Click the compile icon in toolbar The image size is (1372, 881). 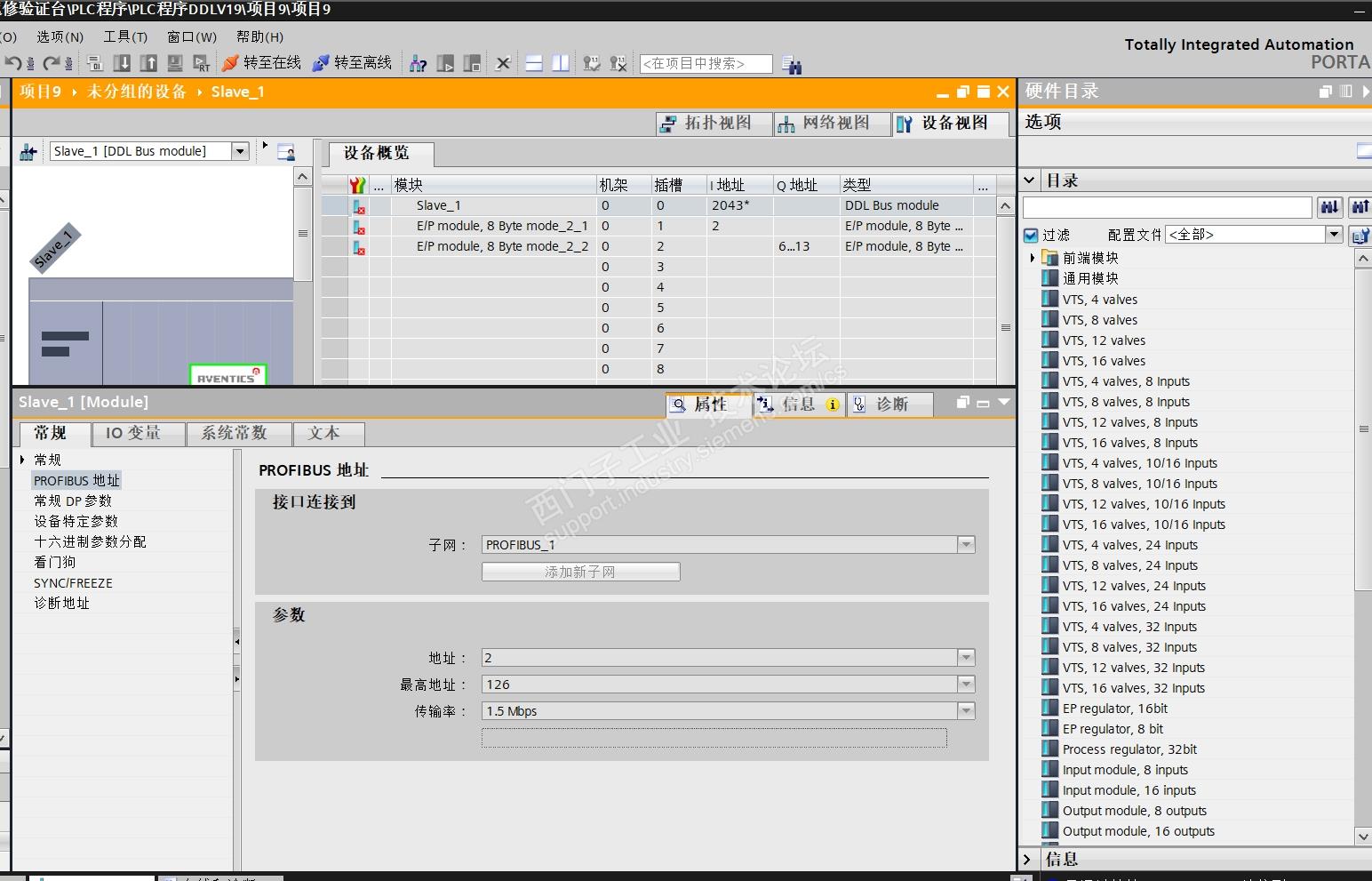(x=95, y=63)
